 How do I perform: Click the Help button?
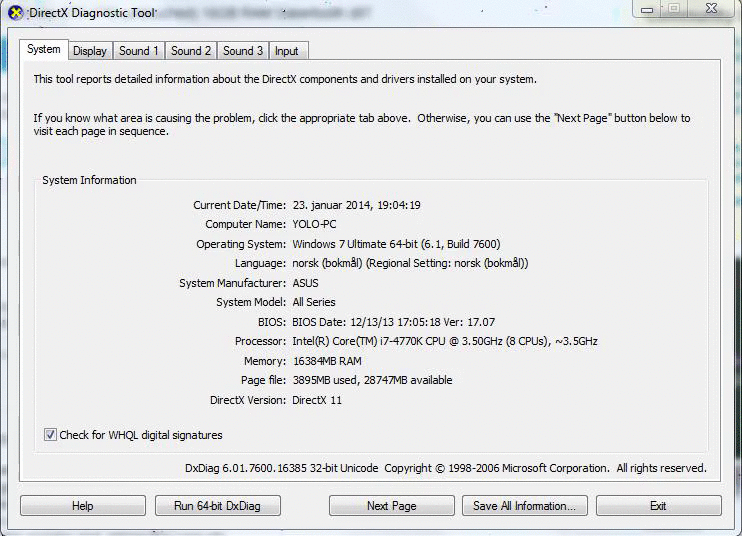coord(83,506)
